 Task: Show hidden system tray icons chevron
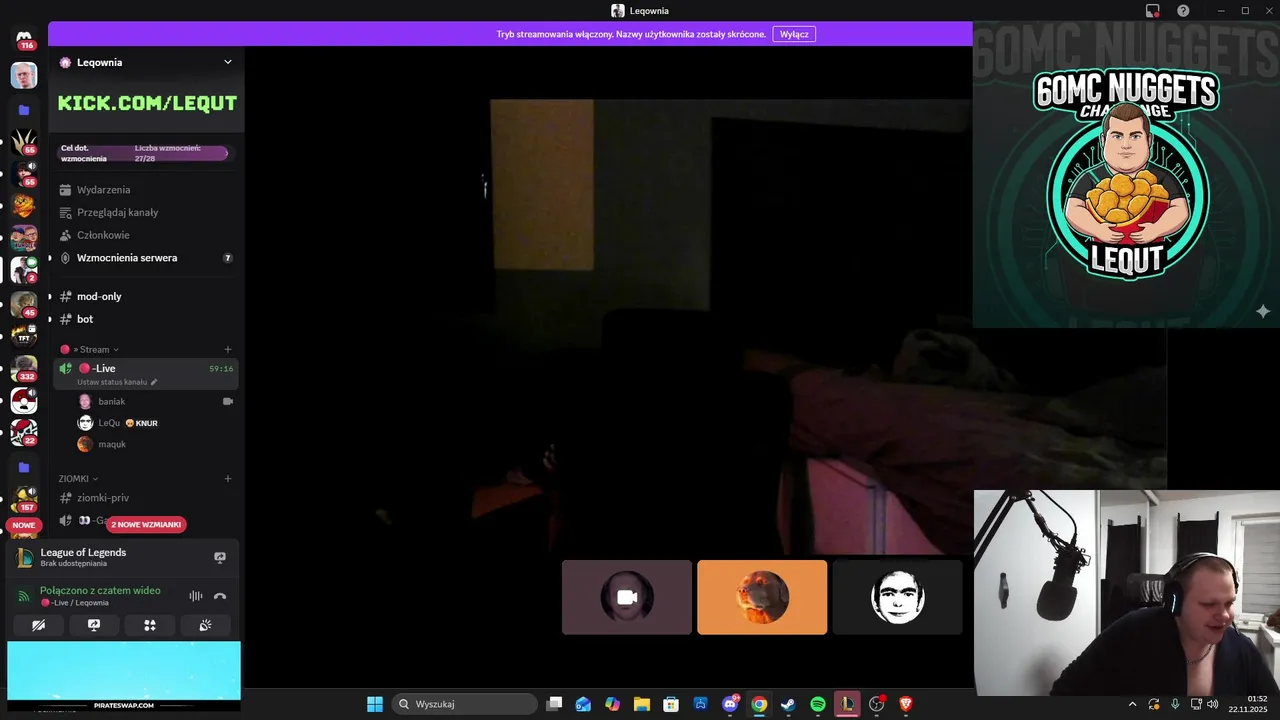pos(1132,704)
